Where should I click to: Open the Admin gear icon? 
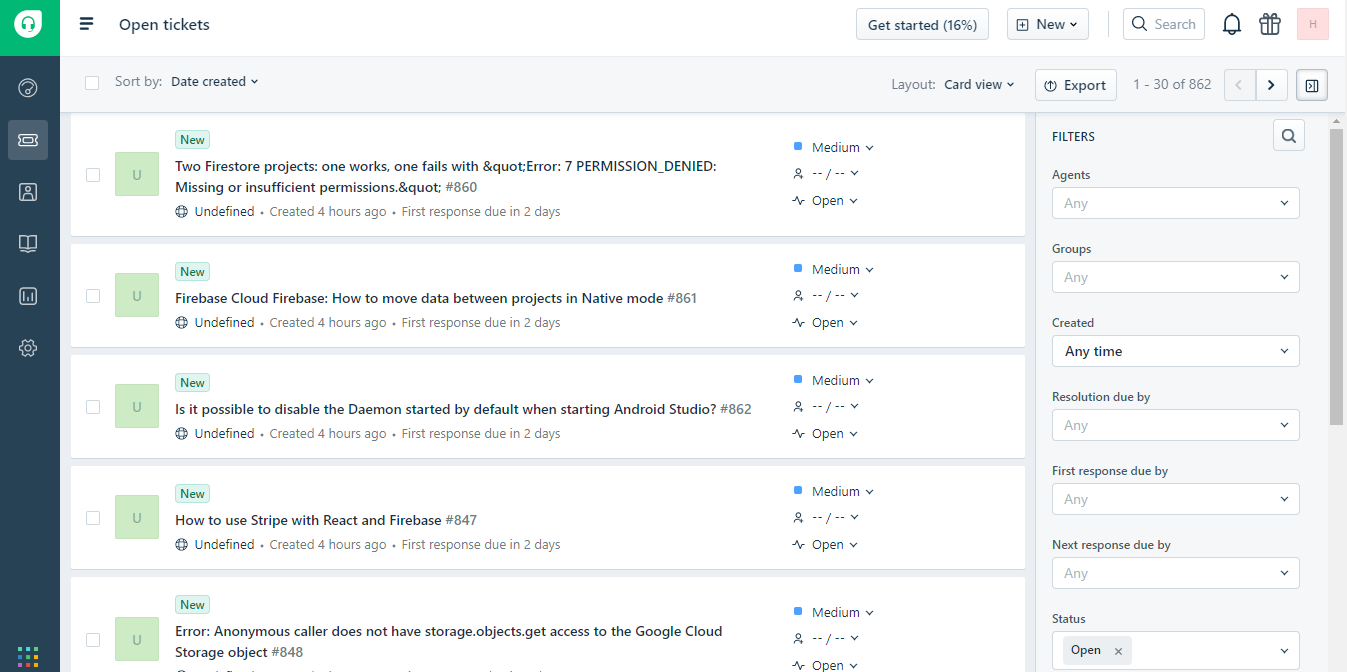[x=28, y=348]
